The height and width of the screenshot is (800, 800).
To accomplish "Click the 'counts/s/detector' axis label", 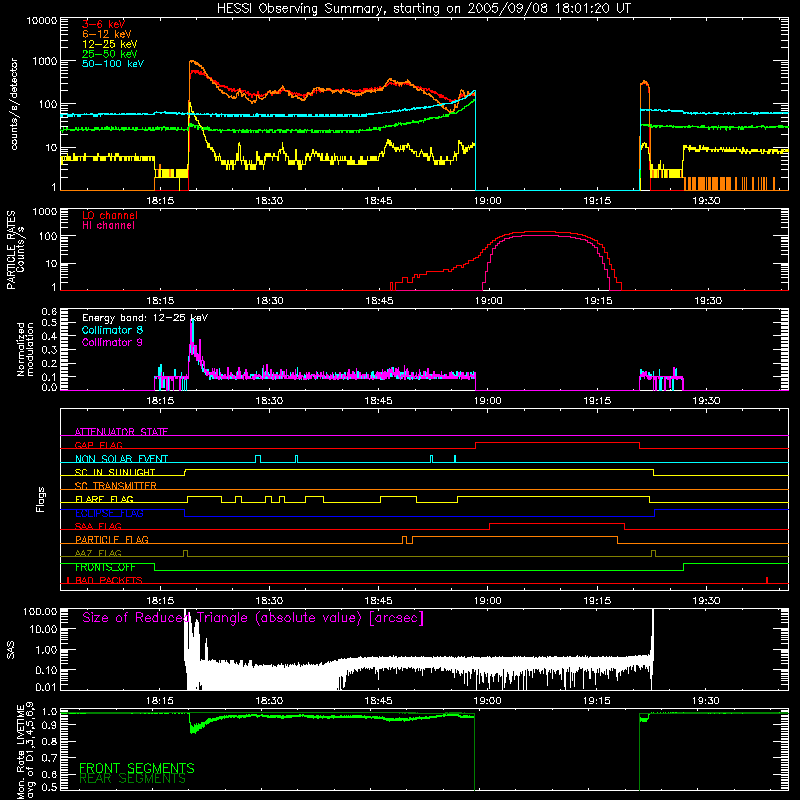I will point(14,104).
